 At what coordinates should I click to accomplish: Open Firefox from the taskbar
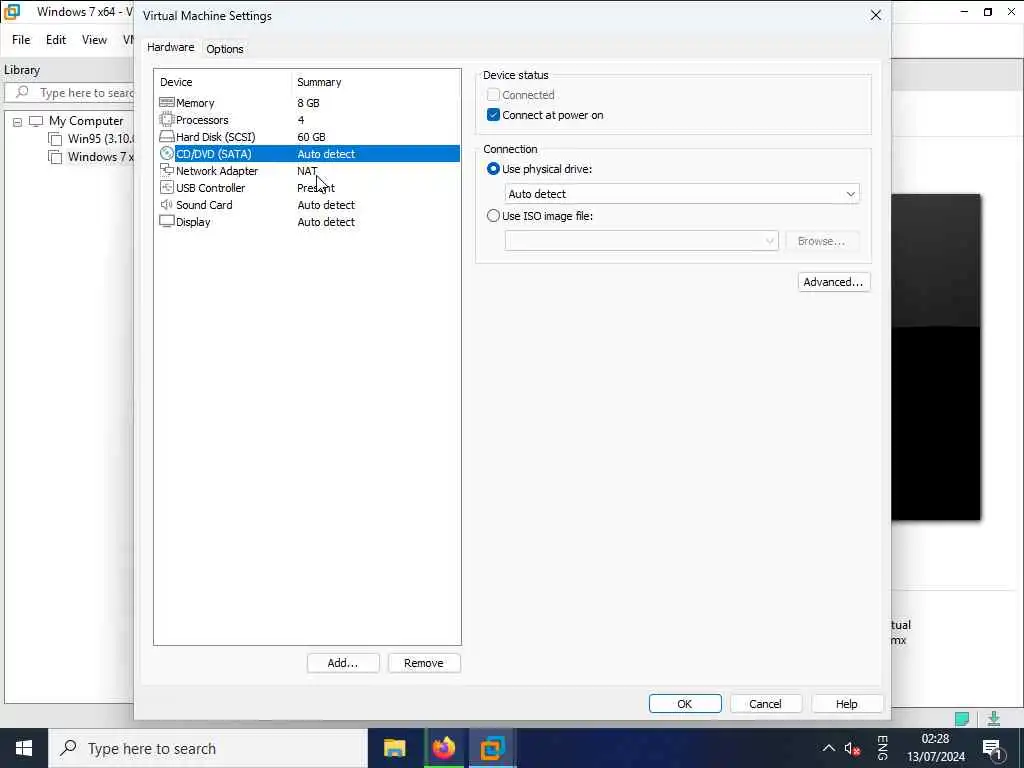tap(443, 748)
